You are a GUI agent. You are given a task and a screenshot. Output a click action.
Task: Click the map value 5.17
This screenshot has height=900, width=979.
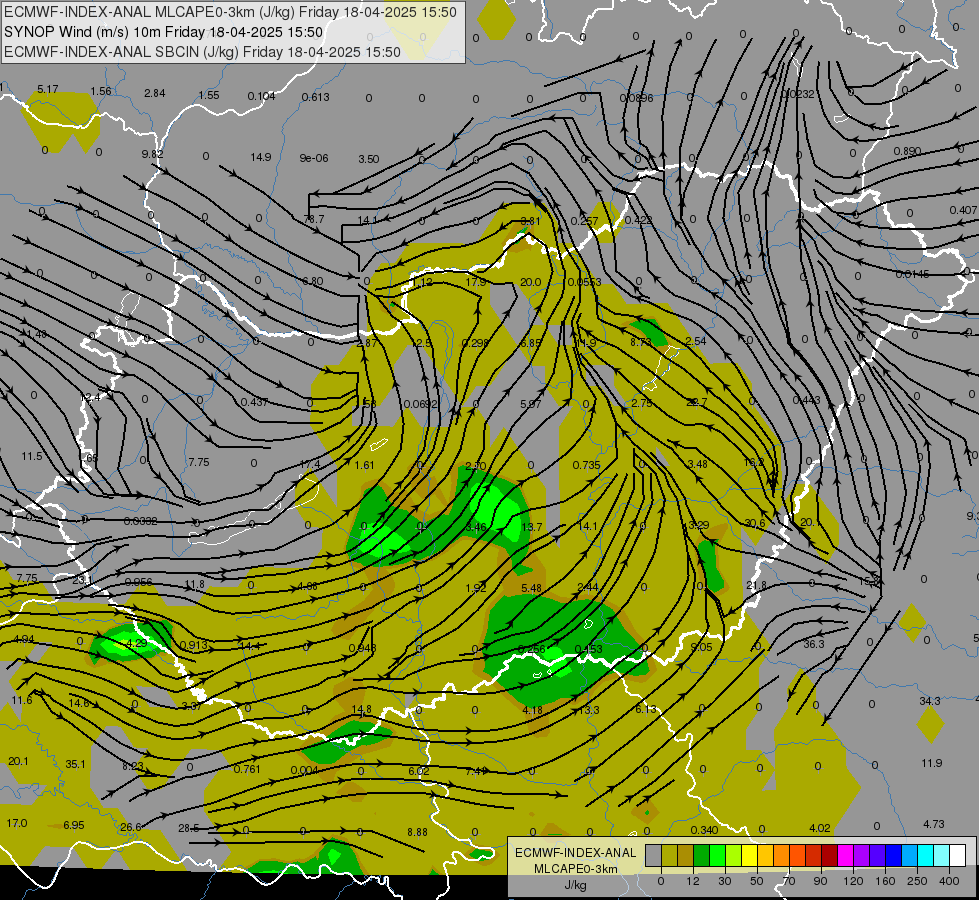pyautogui.click(x=47, y=89)
